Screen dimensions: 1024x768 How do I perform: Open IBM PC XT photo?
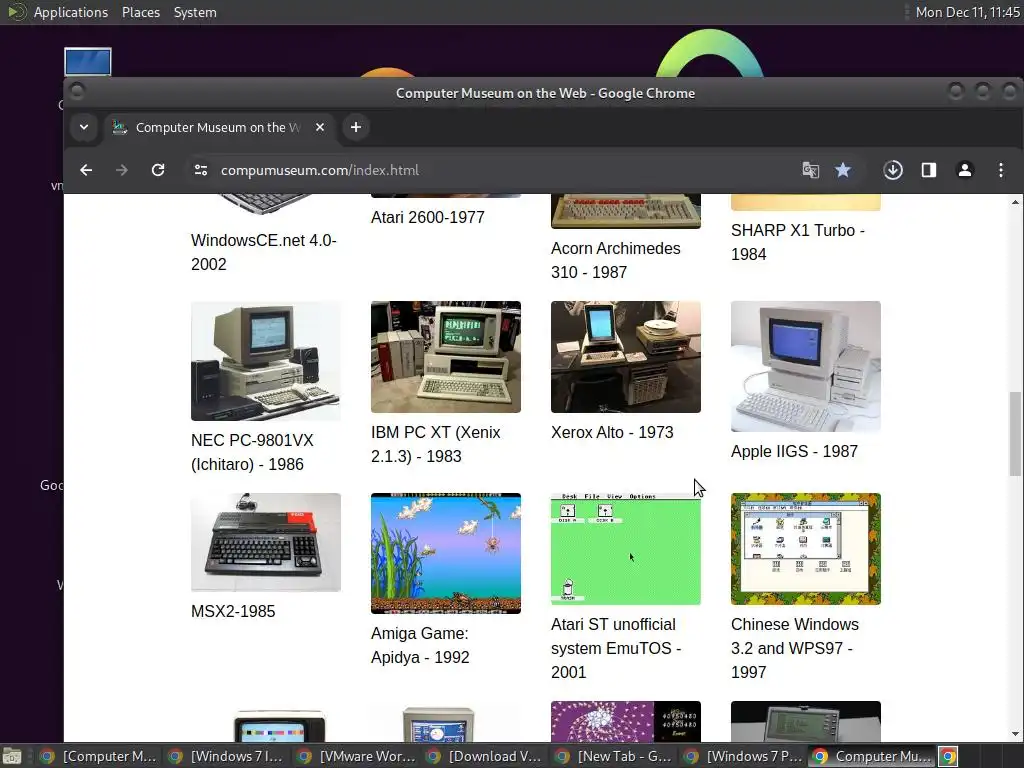446,357
